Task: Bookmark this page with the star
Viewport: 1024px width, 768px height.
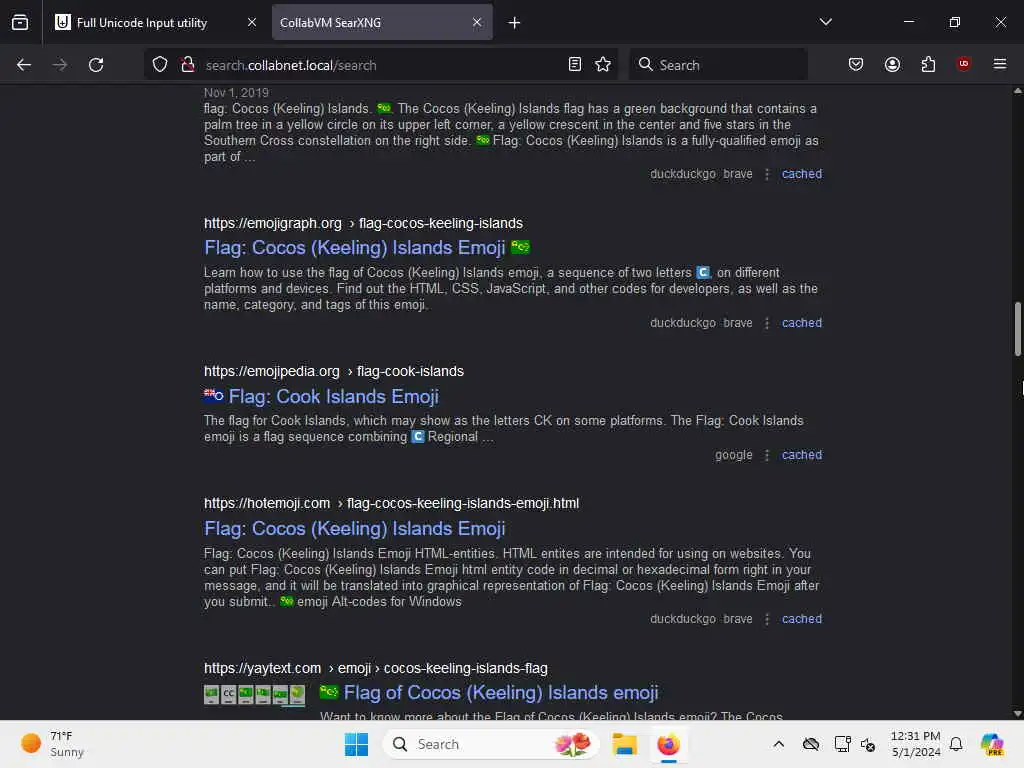Action: pyautogui.click(x=603, y=64)
